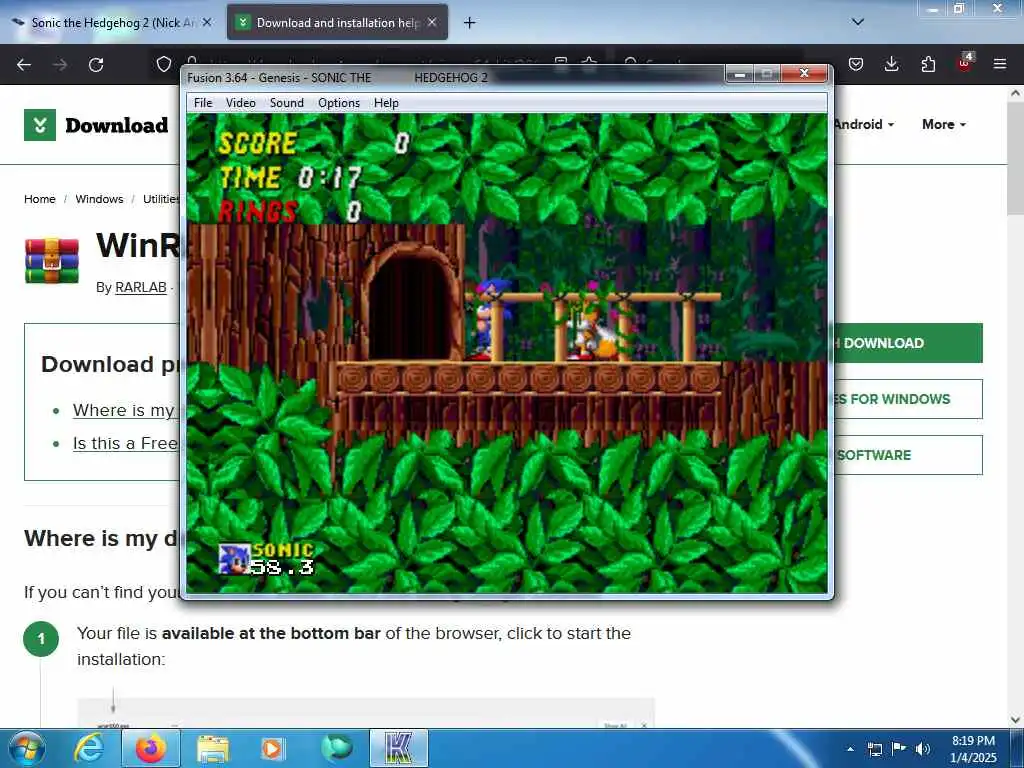
Task: Switch to Firefox in the taskbar
Action: [x=151, y=748]
